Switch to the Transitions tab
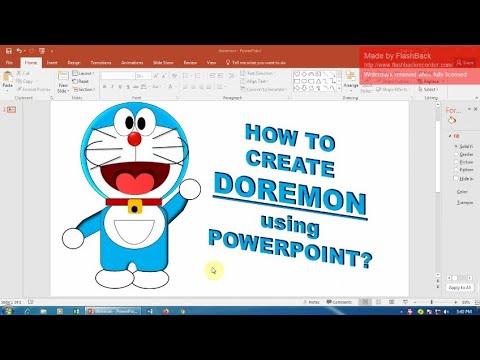Viewport: 480px width, 360px height. [x=101, y=62]
